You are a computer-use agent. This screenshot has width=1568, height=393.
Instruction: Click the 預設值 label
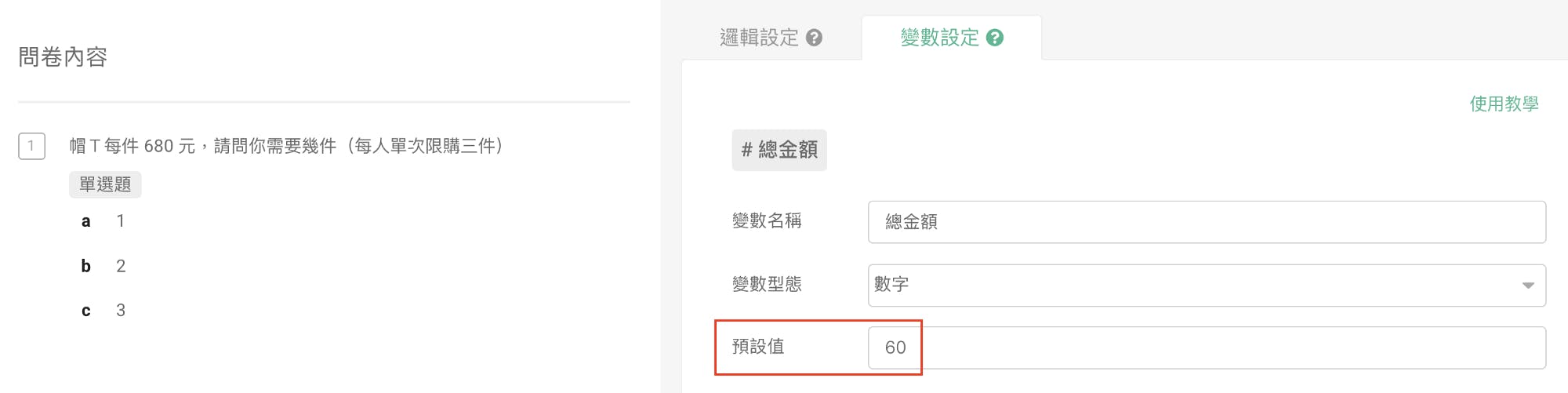coord(757,347)
